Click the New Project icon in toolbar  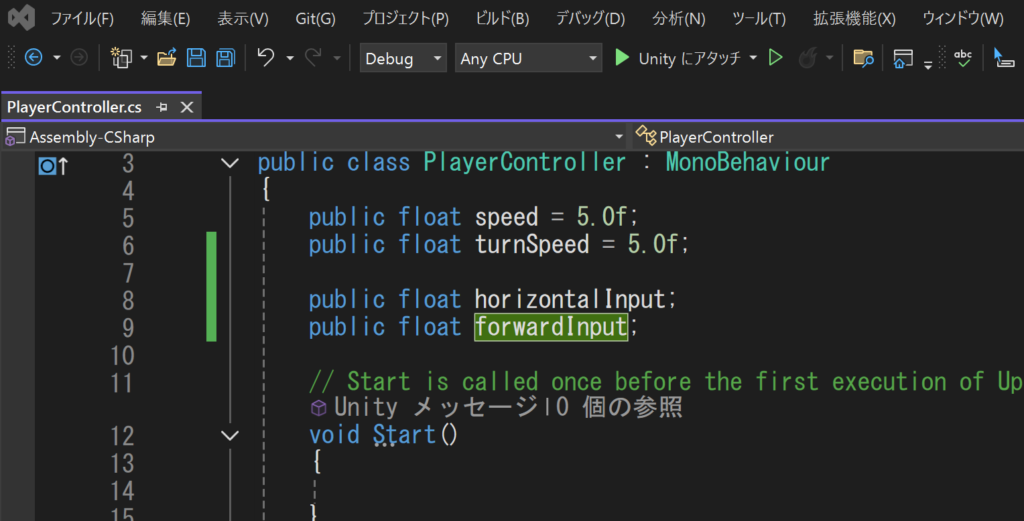(x=123, y=58)
